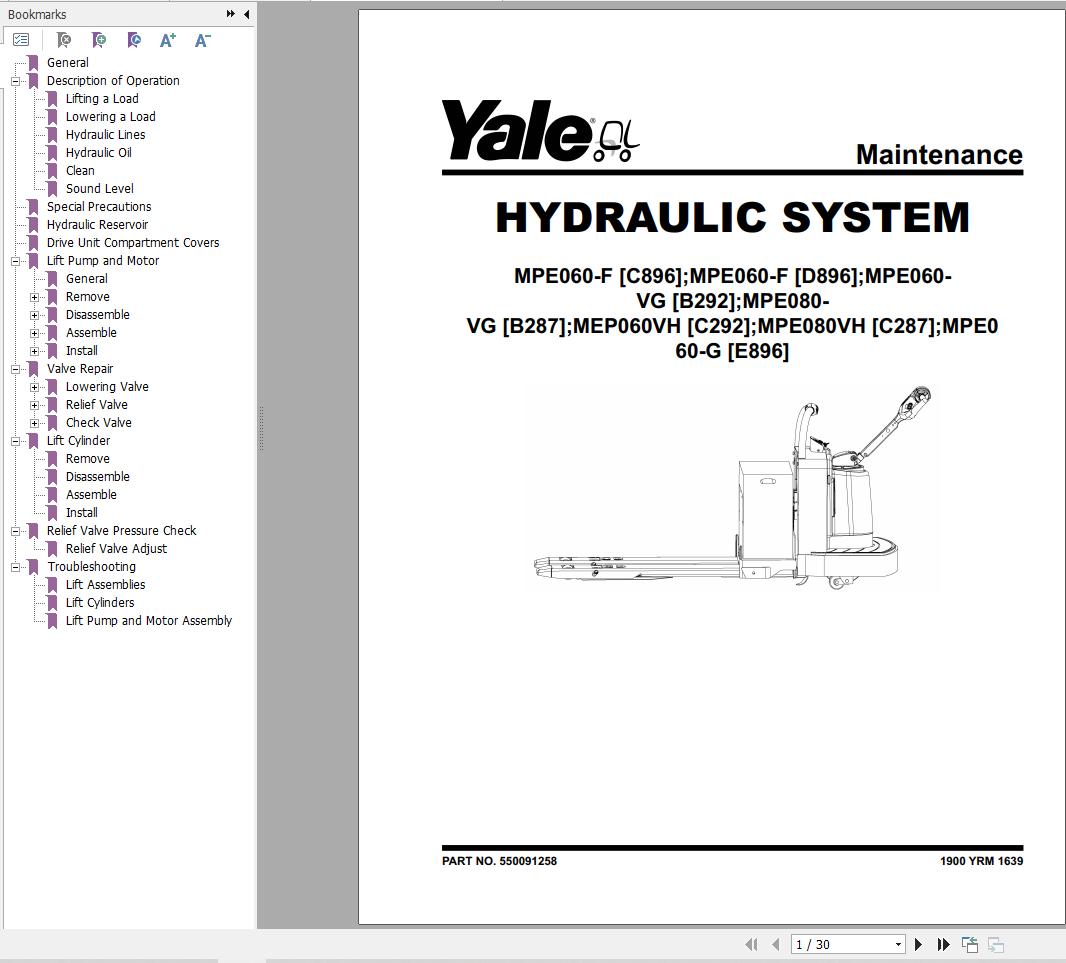Click the HYDRAULIC SYSTEM title text
This screenshot has width=1066, height=963.
[732, 218]
